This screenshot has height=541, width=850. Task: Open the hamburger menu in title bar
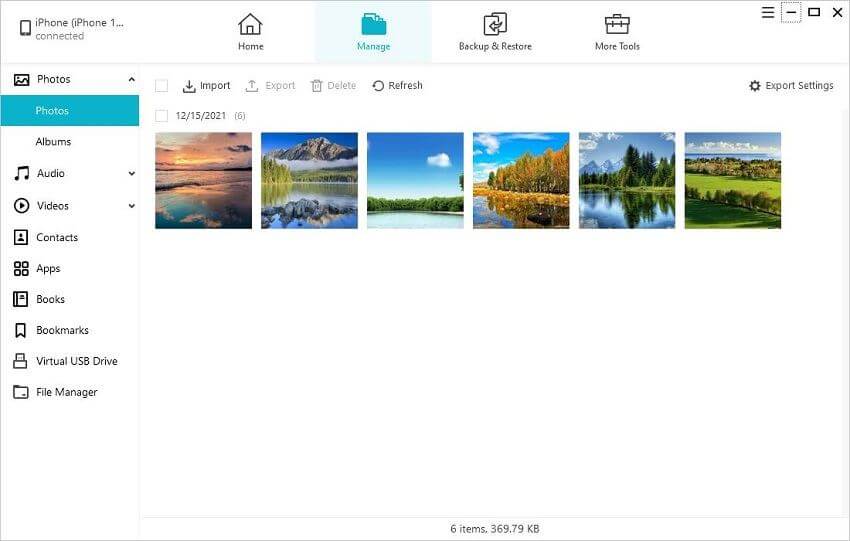pos(767,13)
